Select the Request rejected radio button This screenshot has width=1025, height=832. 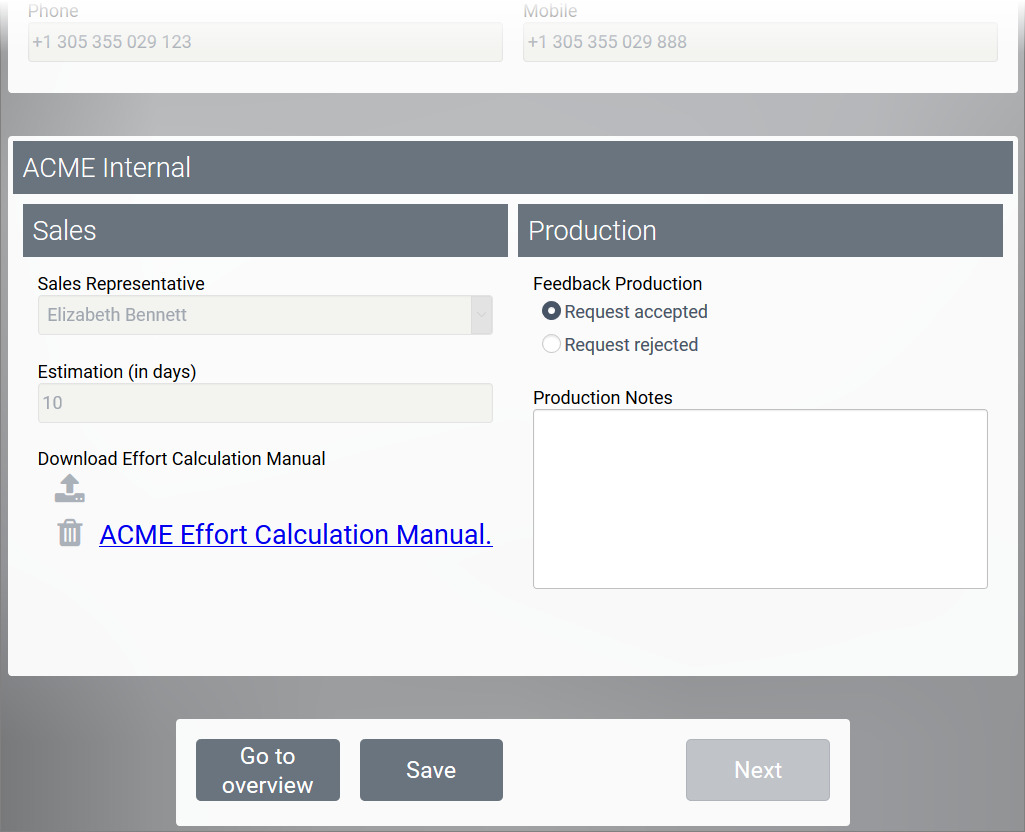tap(551, 344)
